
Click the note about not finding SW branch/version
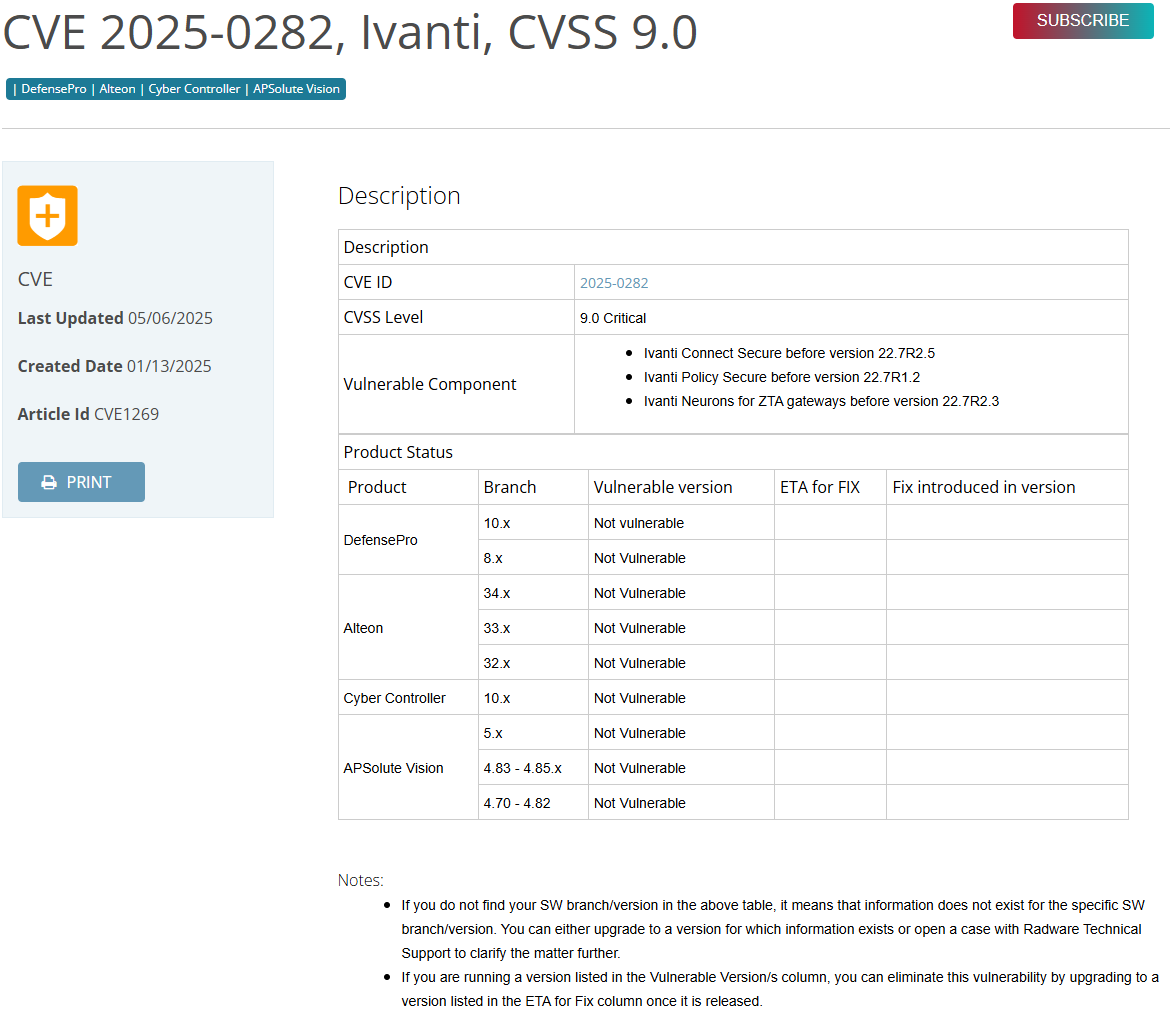(773, 929)
